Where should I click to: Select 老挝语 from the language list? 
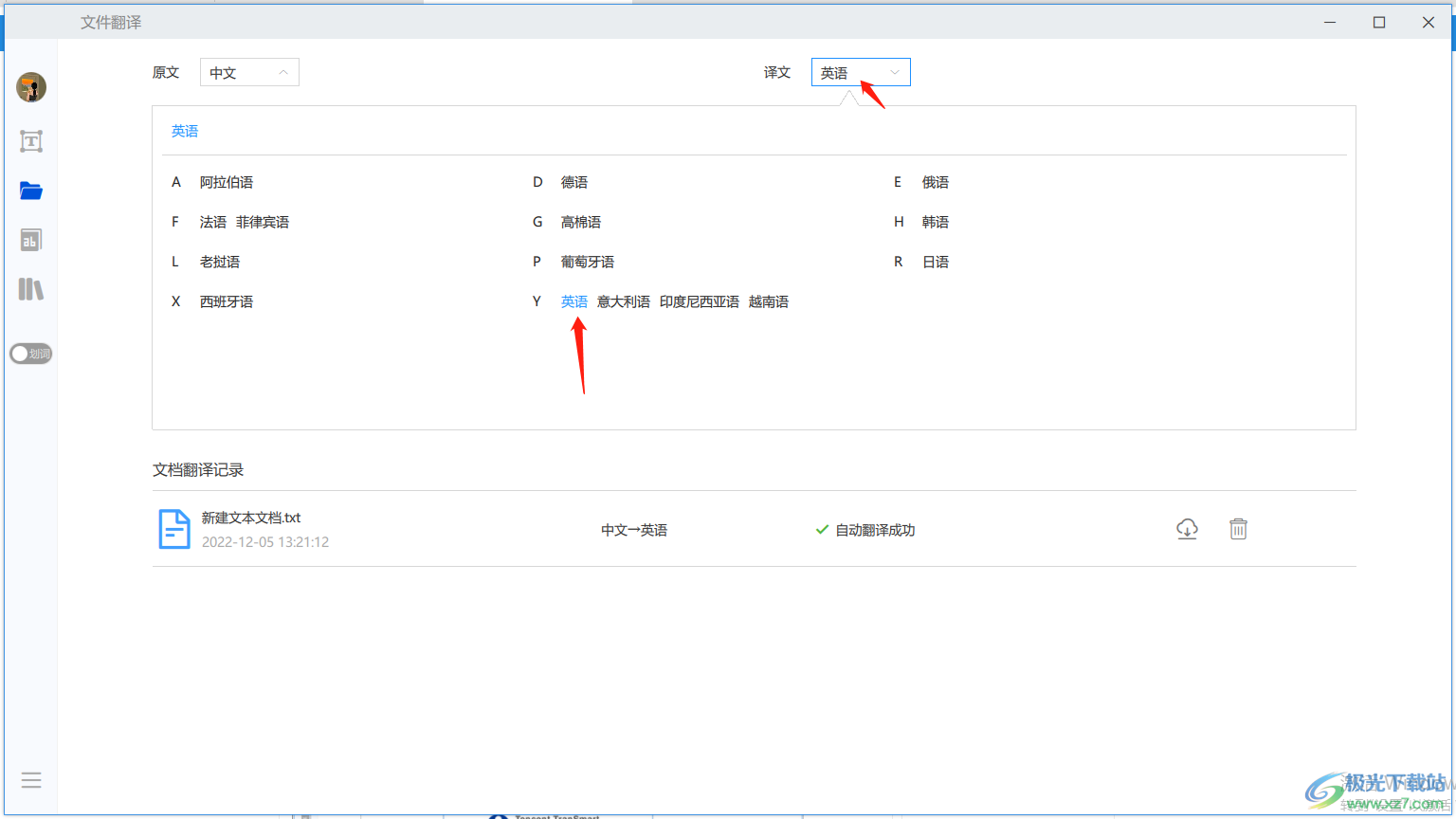pos(220,262)
